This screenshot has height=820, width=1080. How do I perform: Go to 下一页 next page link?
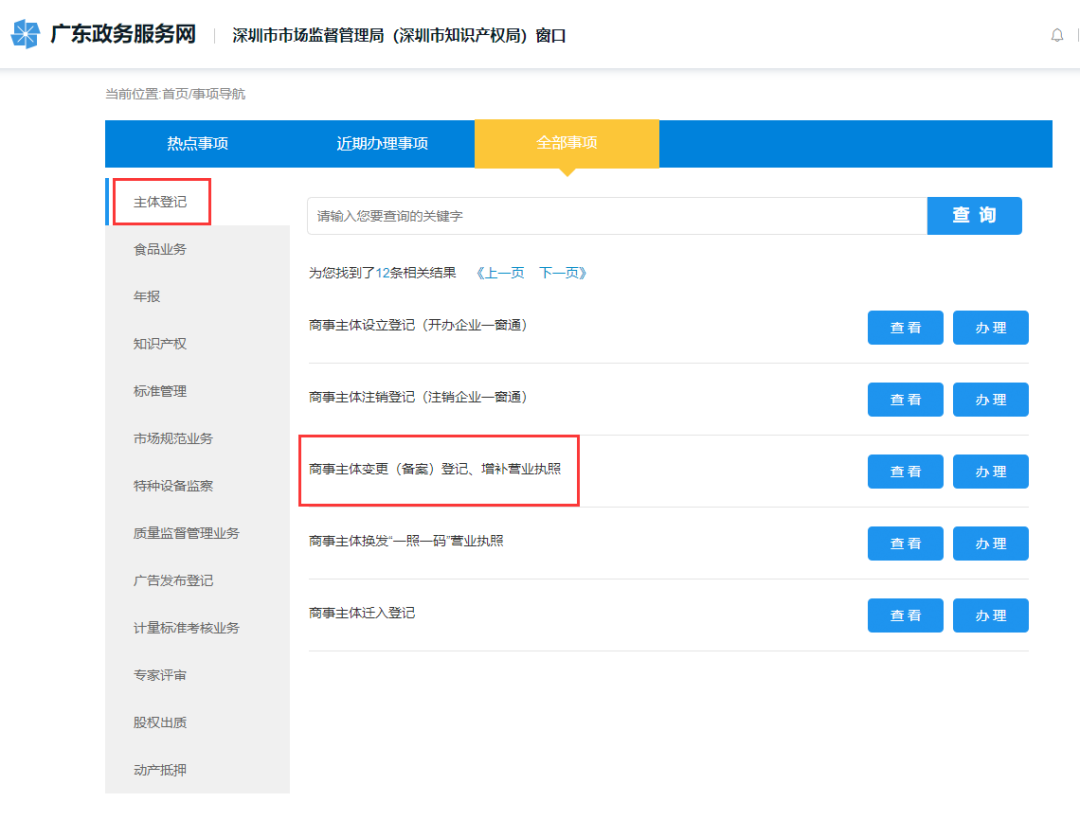562,273
